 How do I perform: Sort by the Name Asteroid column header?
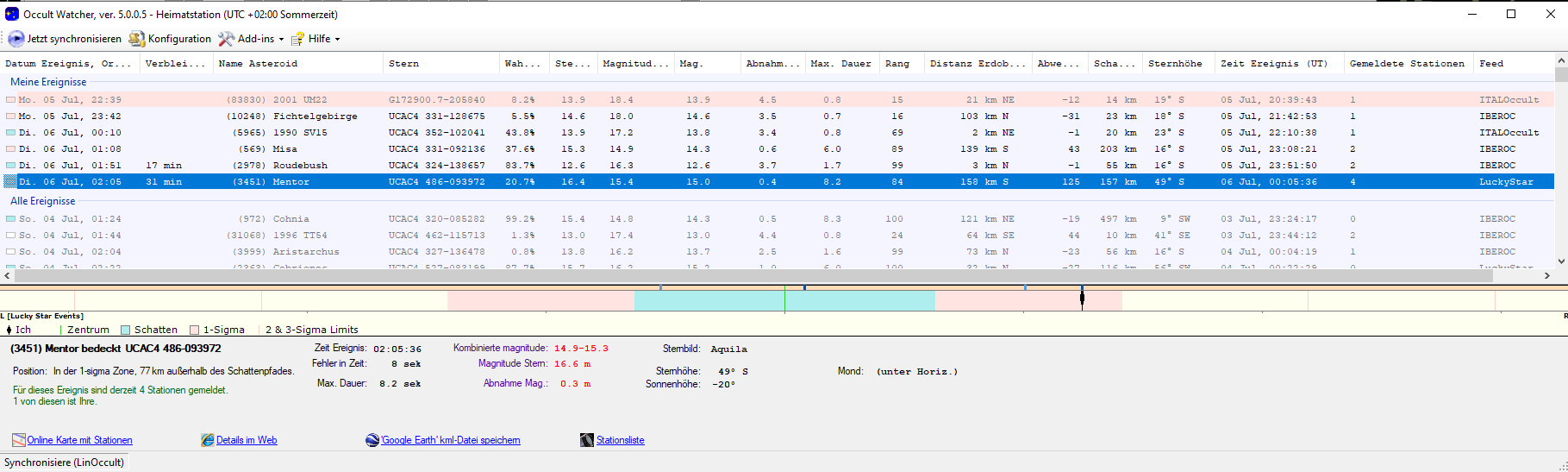pos(258,64)
